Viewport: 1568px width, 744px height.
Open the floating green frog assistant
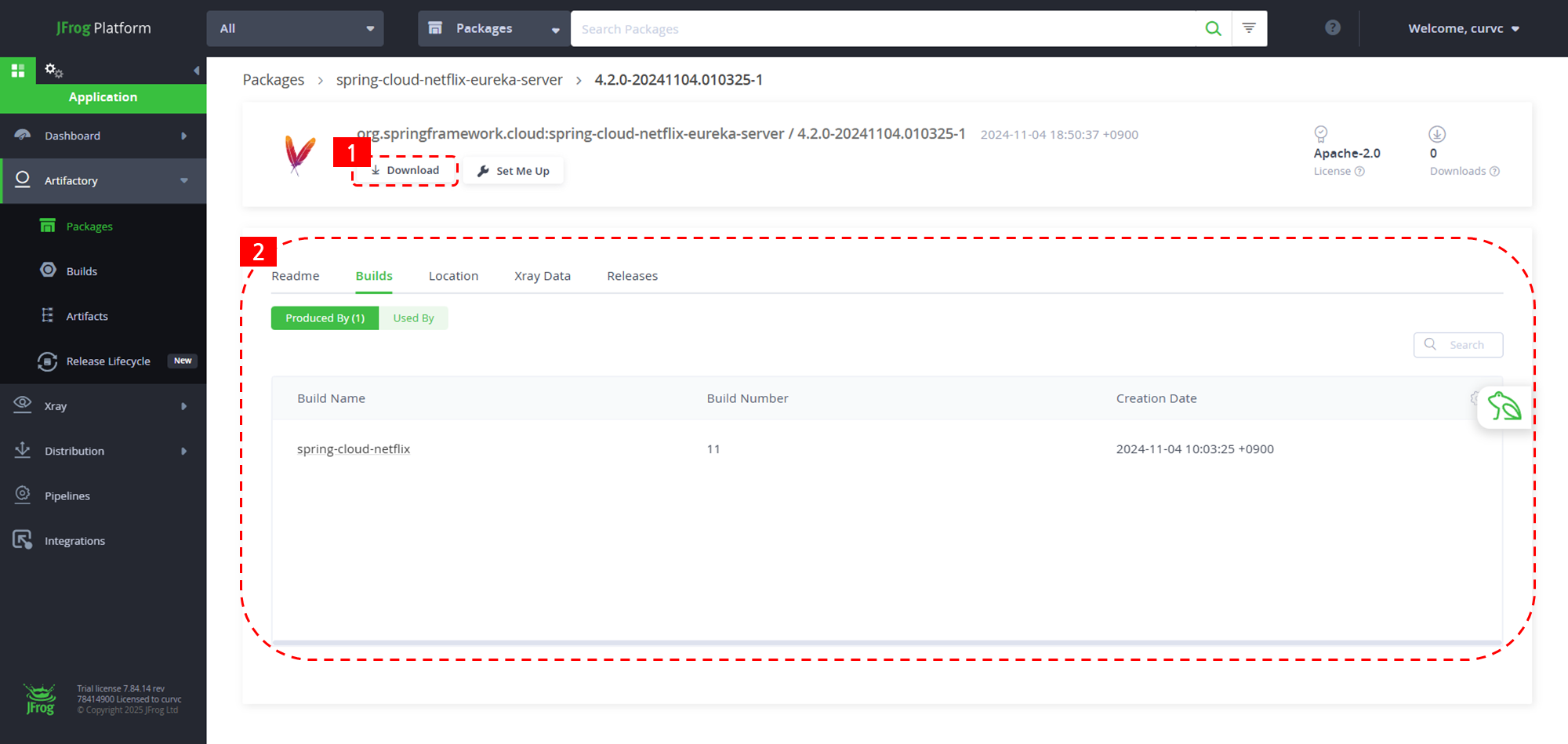pos(1504,407)
